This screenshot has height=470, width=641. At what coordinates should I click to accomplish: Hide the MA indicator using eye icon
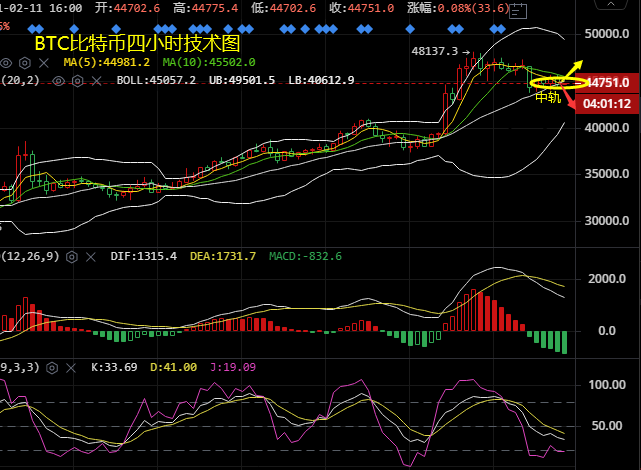[8, 62]
